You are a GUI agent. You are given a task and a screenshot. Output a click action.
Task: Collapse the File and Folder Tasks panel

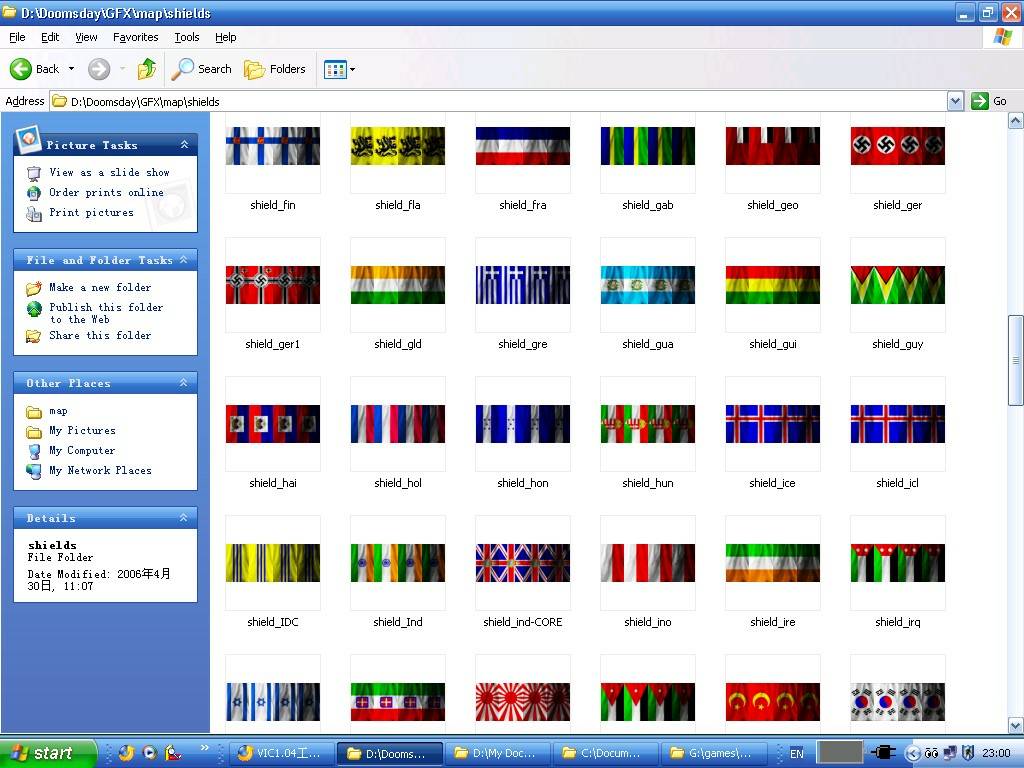pos(184,260)
